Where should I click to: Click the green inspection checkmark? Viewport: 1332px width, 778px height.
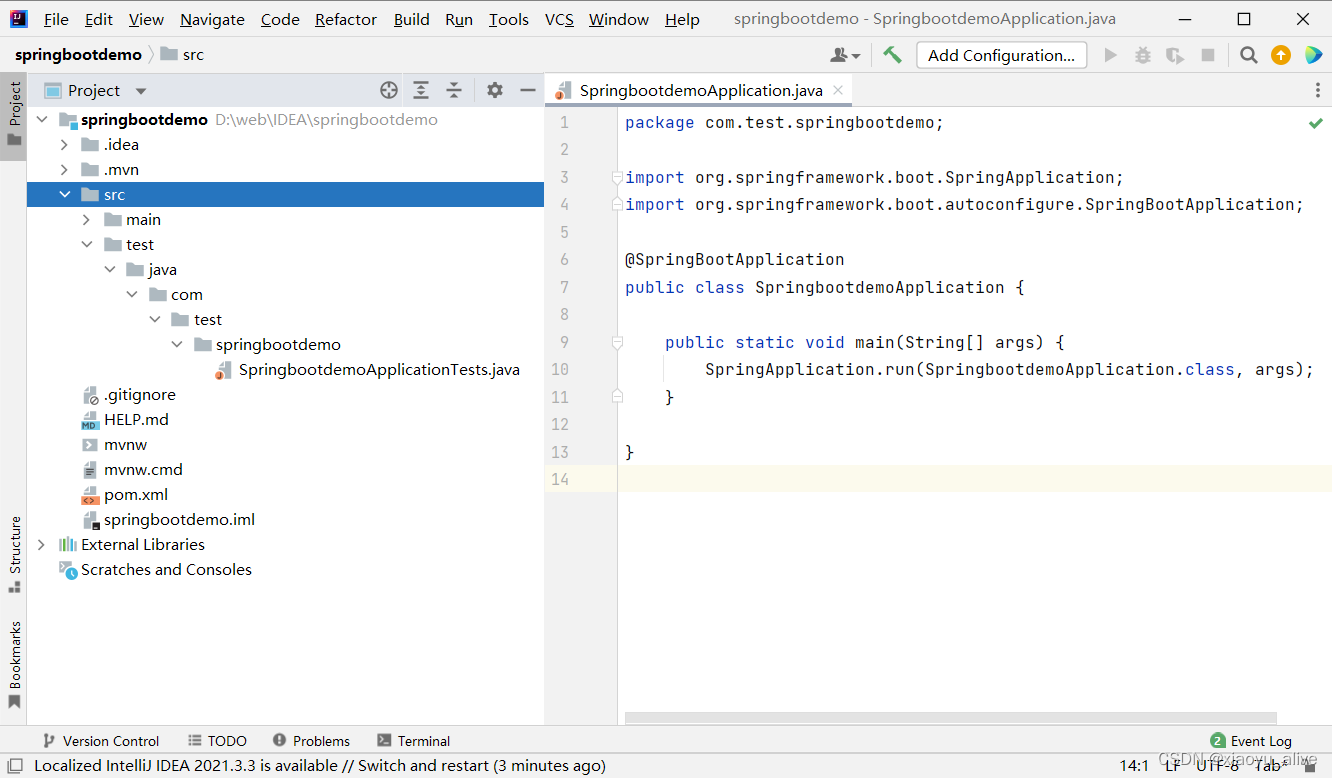[x=1316, y=123]
